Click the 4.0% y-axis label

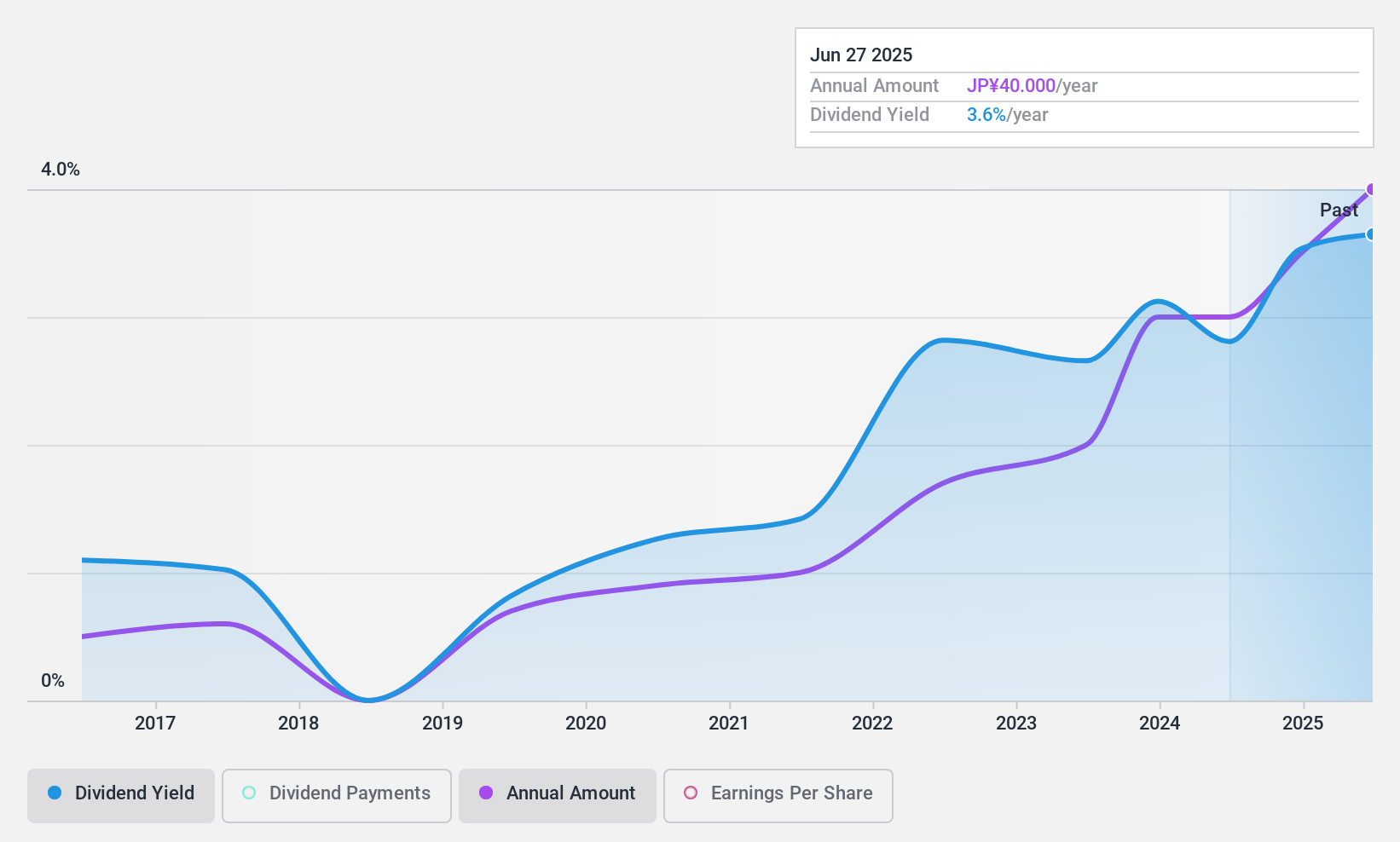tap(61, 170)
